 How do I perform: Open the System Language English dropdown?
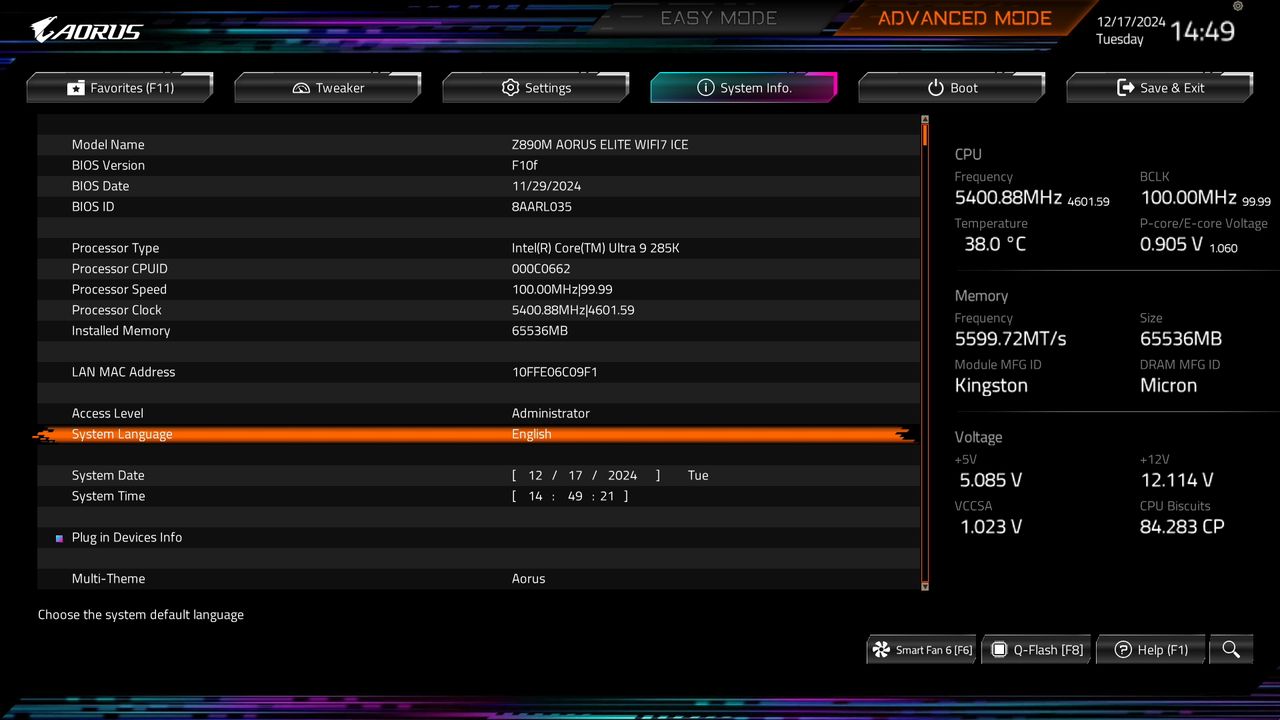[x=531, y=434]
